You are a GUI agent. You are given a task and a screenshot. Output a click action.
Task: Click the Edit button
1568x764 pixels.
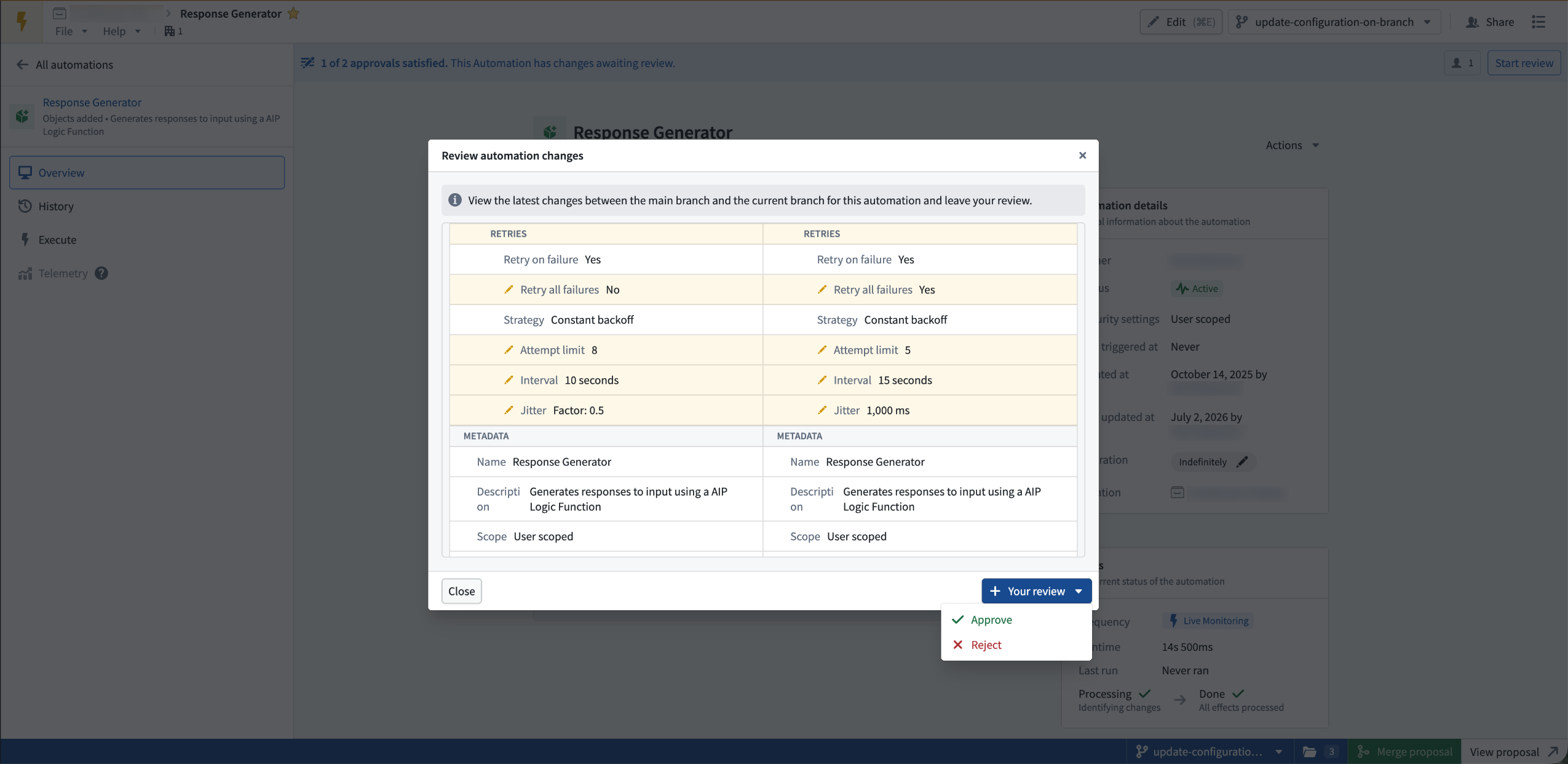(1181, 22)
